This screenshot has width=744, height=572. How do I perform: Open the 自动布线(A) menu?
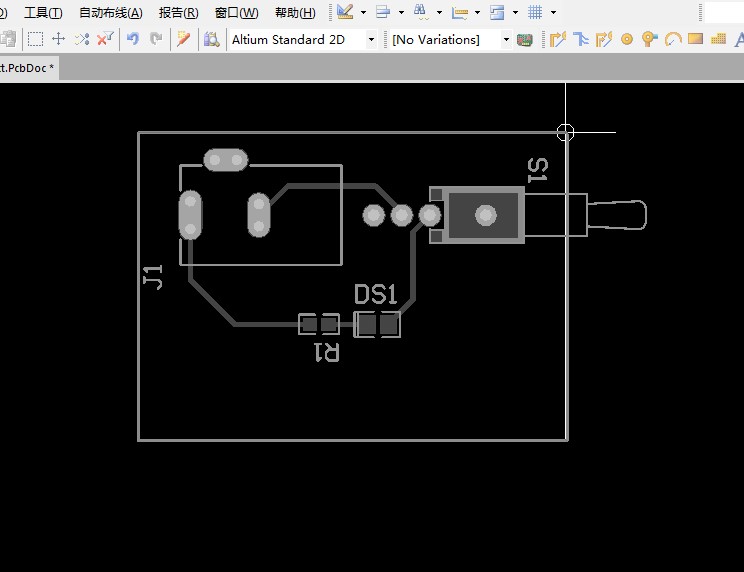pos(111,13)
